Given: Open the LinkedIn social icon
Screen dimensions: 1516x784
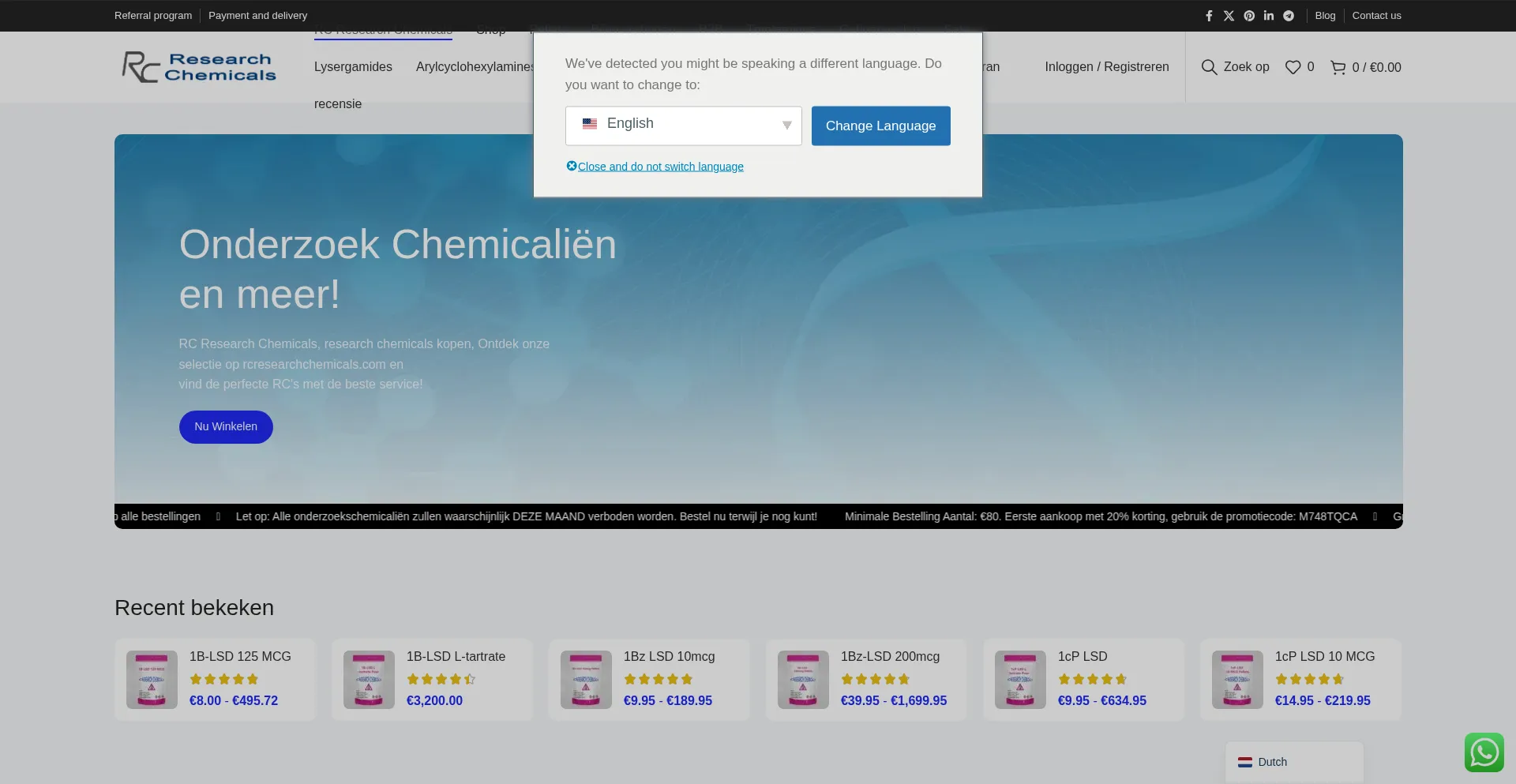Looking at the screenshot, I should point(1269,16).
